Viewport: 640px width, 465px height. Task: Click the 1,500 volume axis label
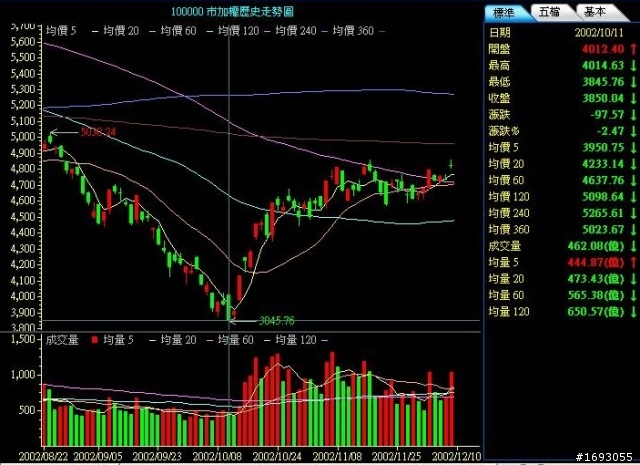23,339
